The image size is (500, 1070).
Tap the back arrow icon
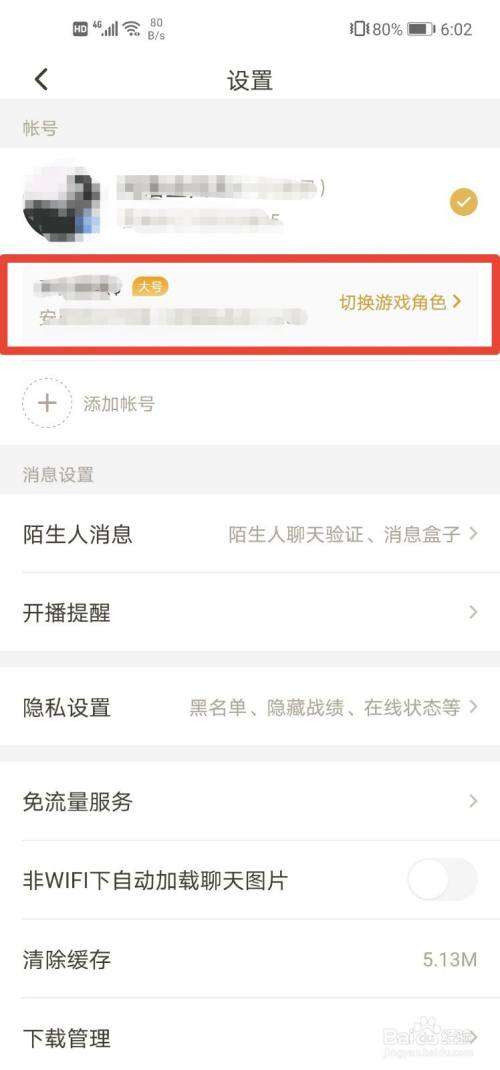click(41, 80)
